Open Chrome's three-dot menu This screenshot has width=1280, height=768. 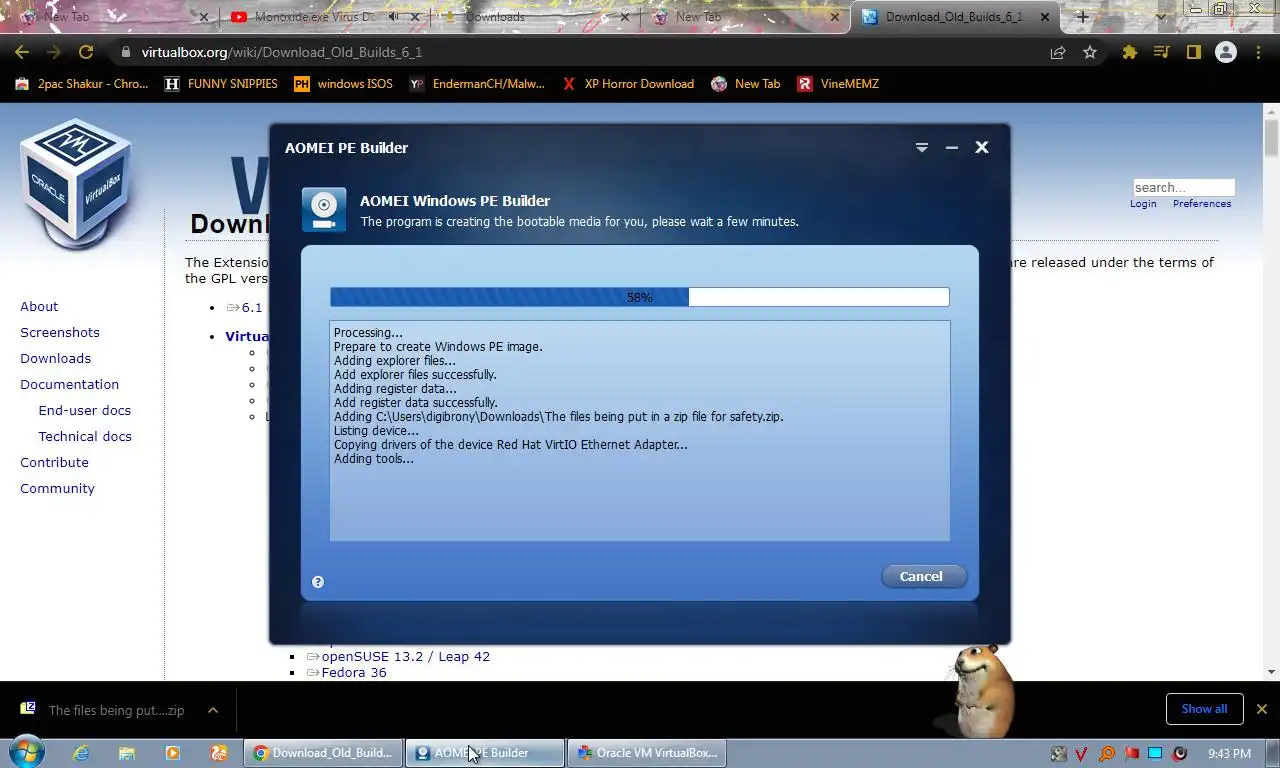pos(1258,52)
